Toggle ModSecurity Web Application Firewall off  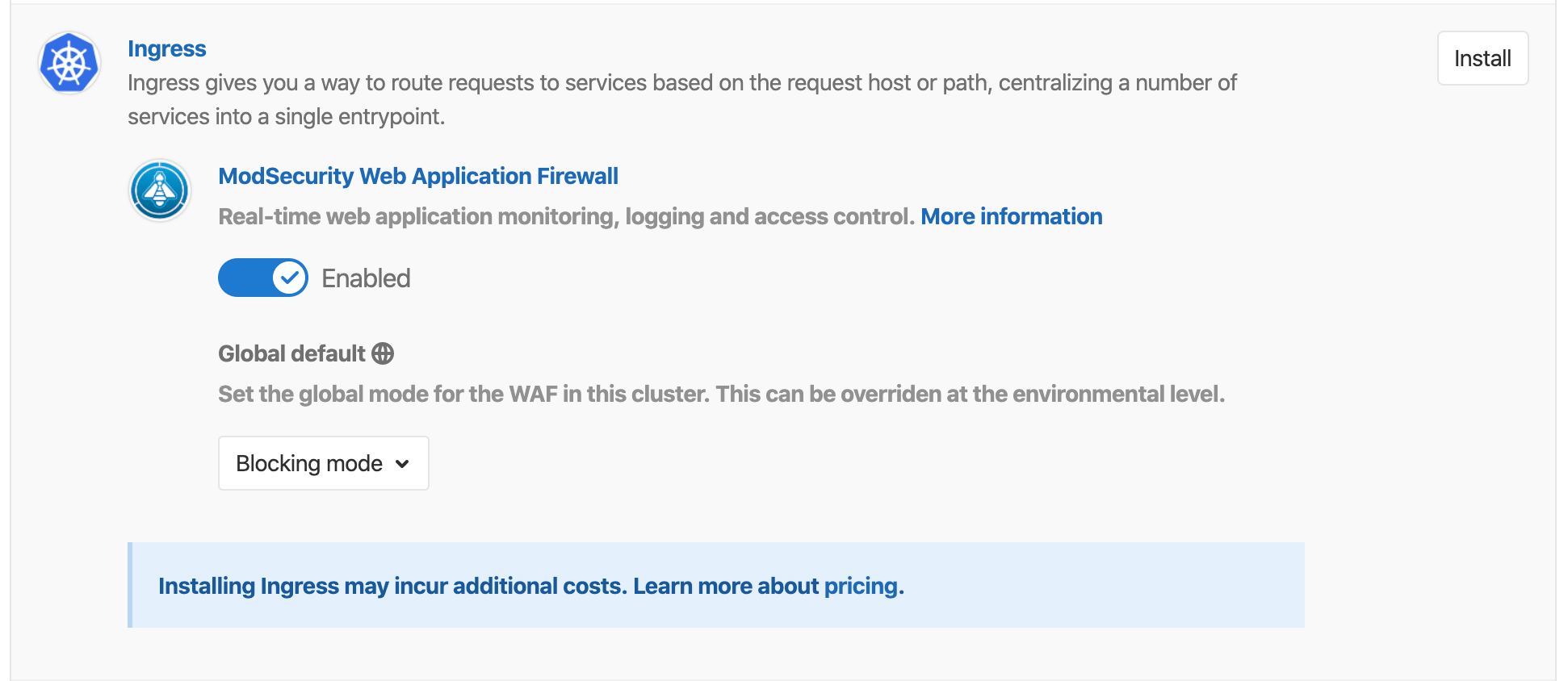(x=262, y=278)
